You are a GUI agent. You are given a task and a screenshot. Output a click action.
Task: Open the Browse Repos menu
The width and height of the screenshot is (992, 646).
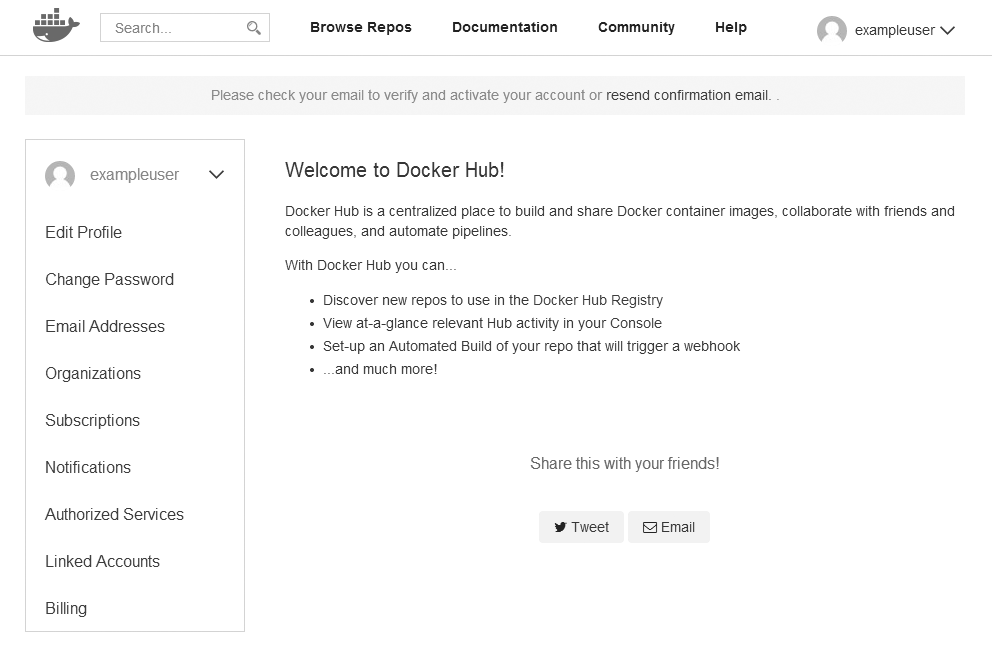[x=360, y=27]
